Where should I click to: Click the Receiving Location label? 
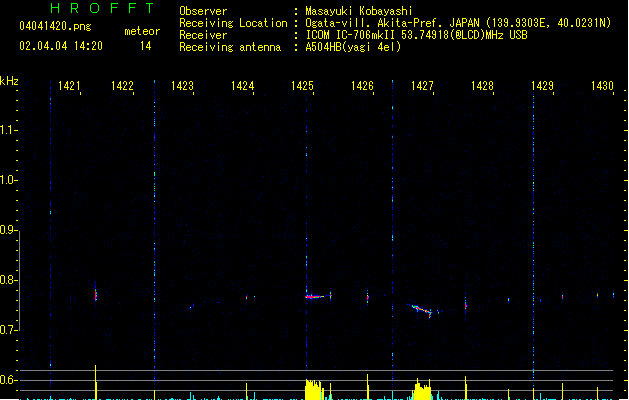tap(233, 23)
